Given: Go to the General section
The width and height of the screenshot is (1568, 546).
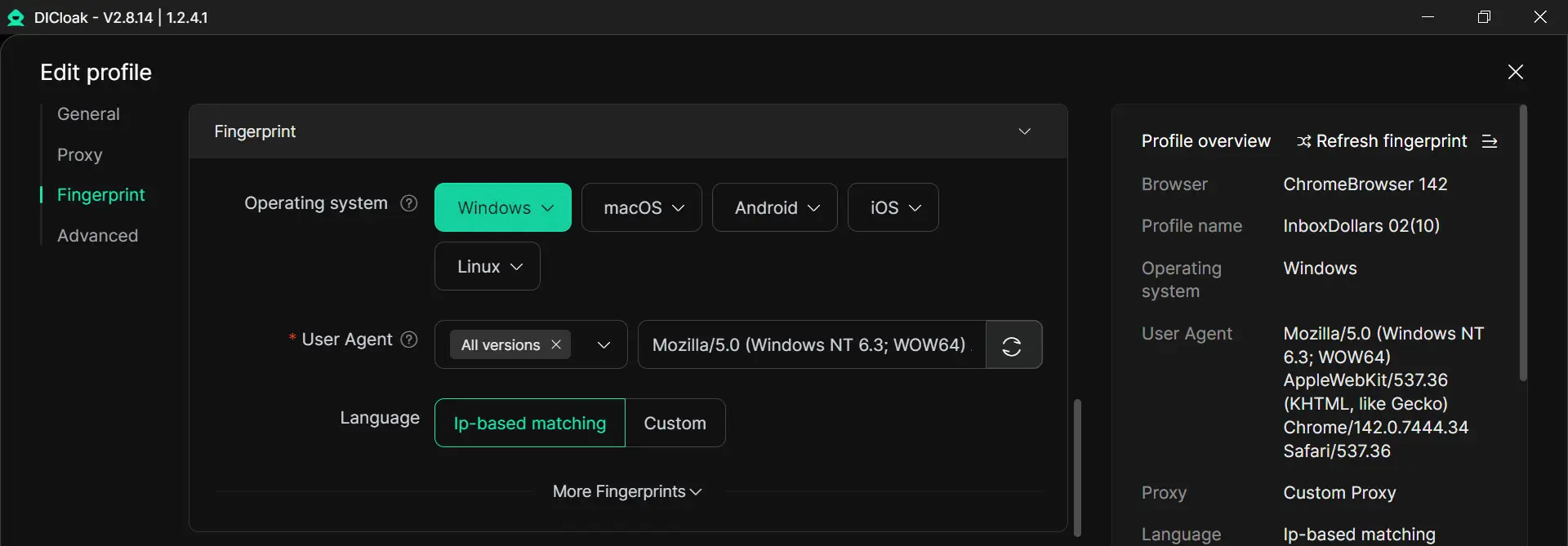Looking at the screenshot, I should click(x=88, y=114).
